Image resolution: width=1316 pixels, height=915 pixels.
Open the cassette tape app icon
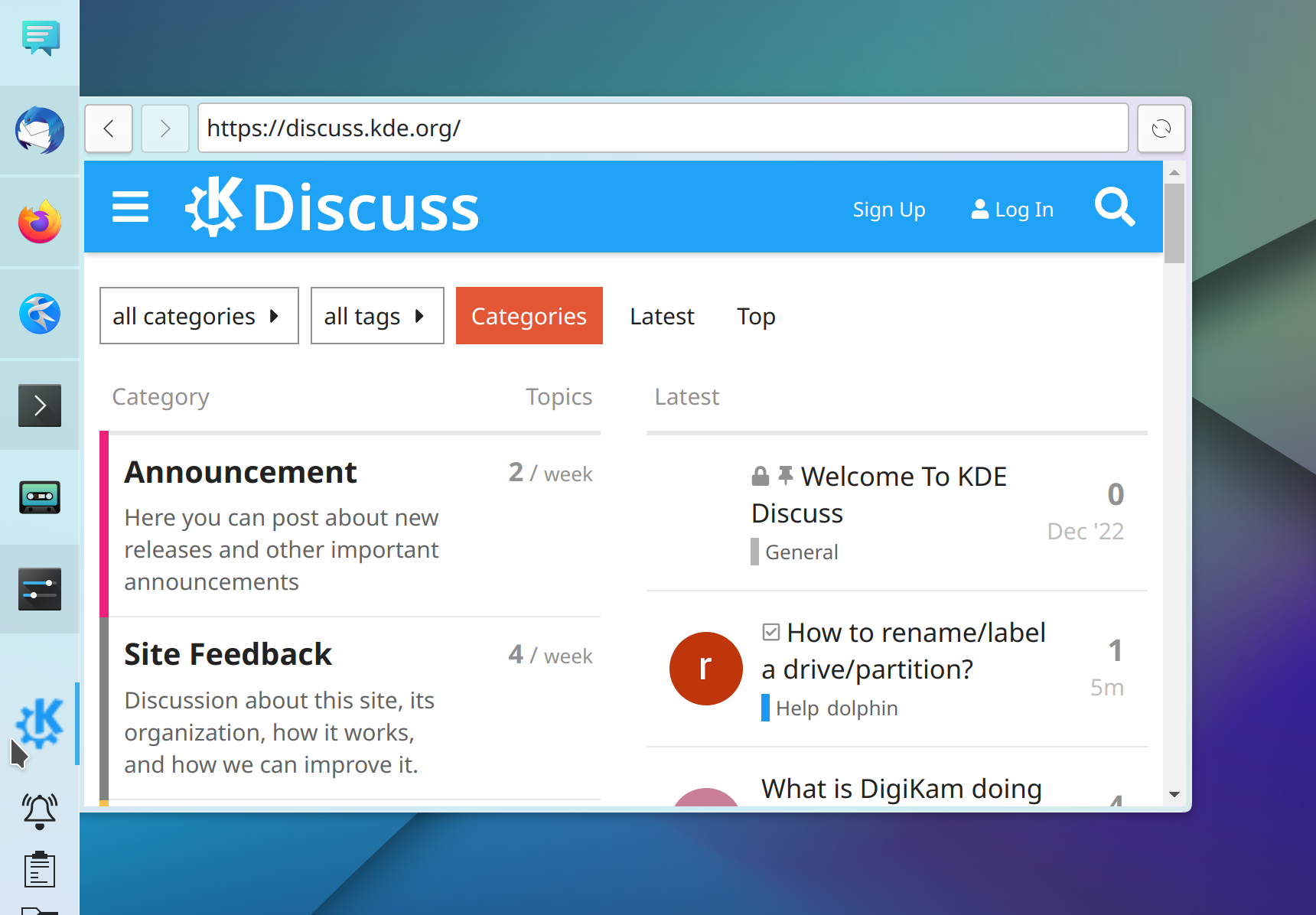pyautogui.click(x=40, y=497)
